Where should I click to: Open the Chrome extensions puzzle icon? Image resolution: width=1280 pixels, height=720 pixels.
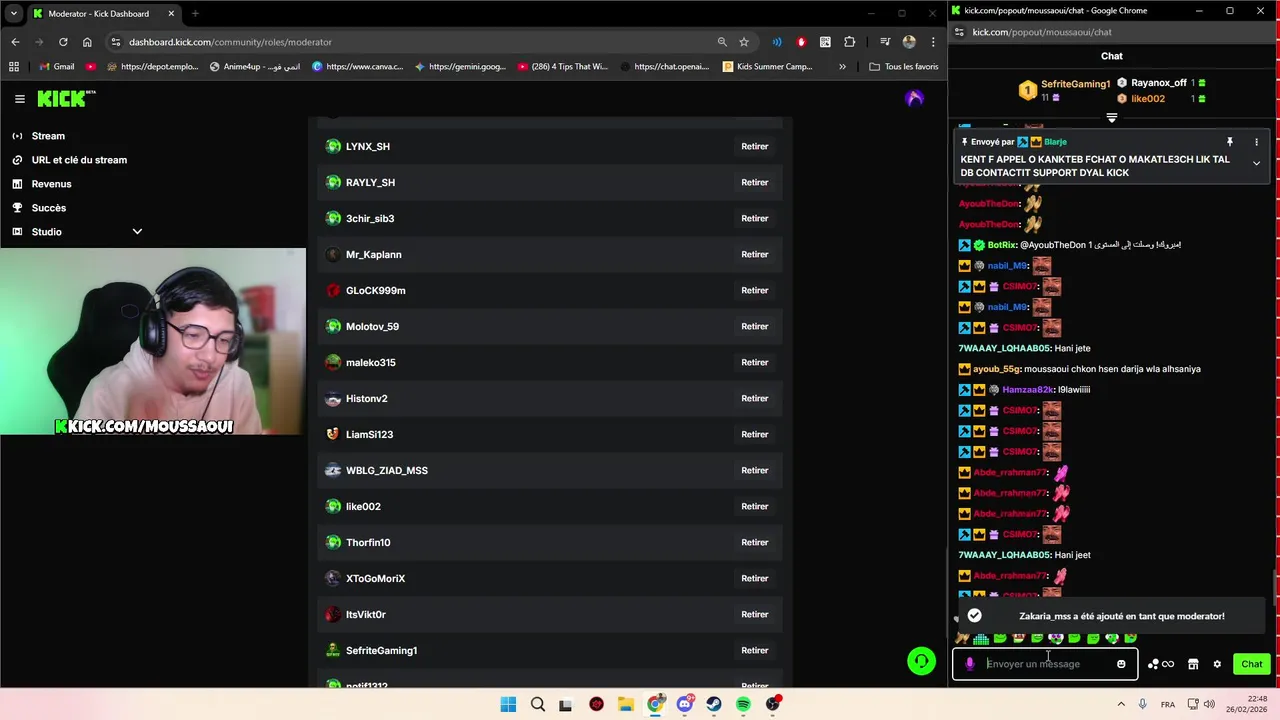pos(850,42)
